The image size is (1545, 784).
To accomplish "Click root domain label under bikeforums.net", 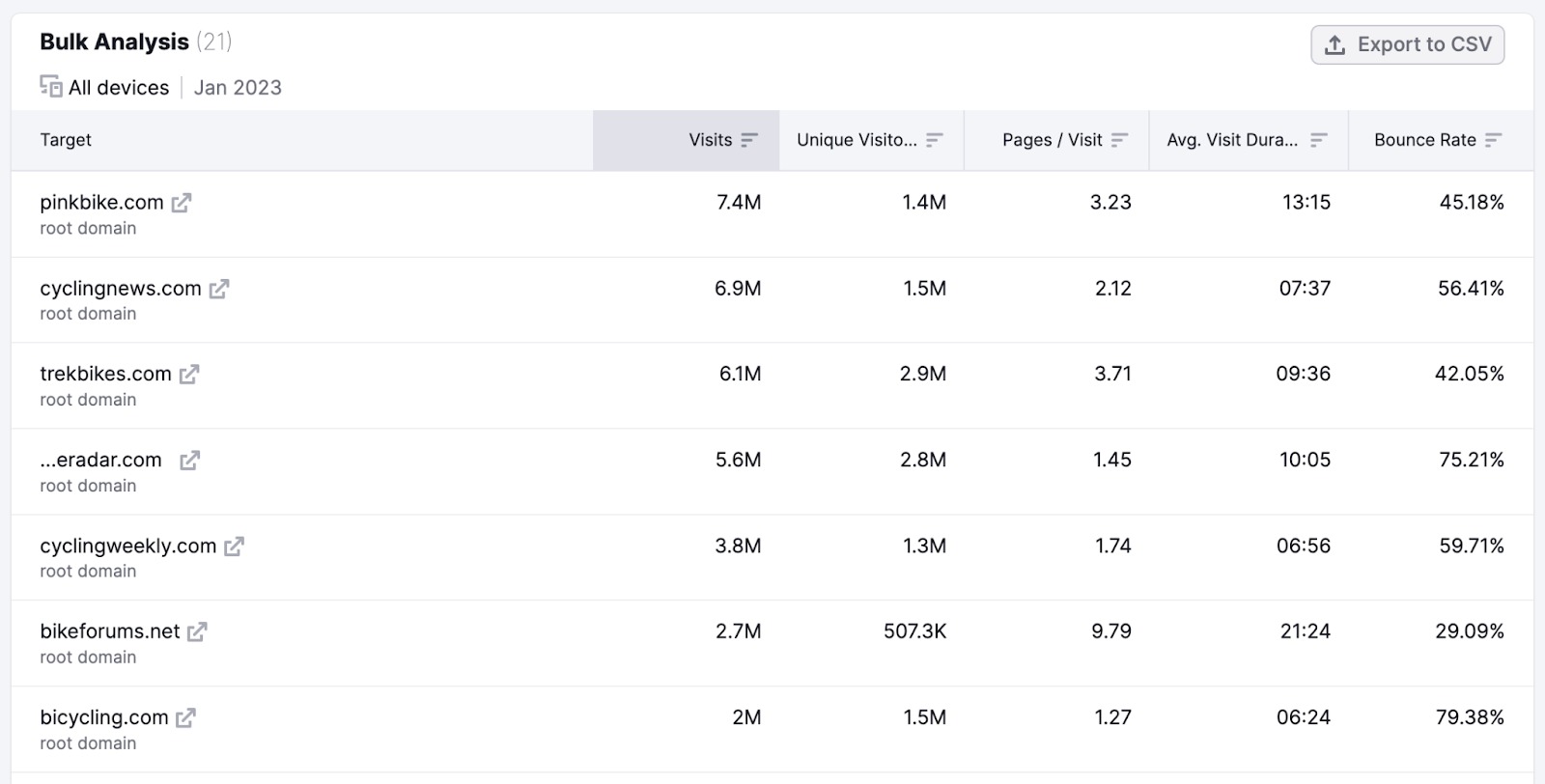I will click(88, 658).
